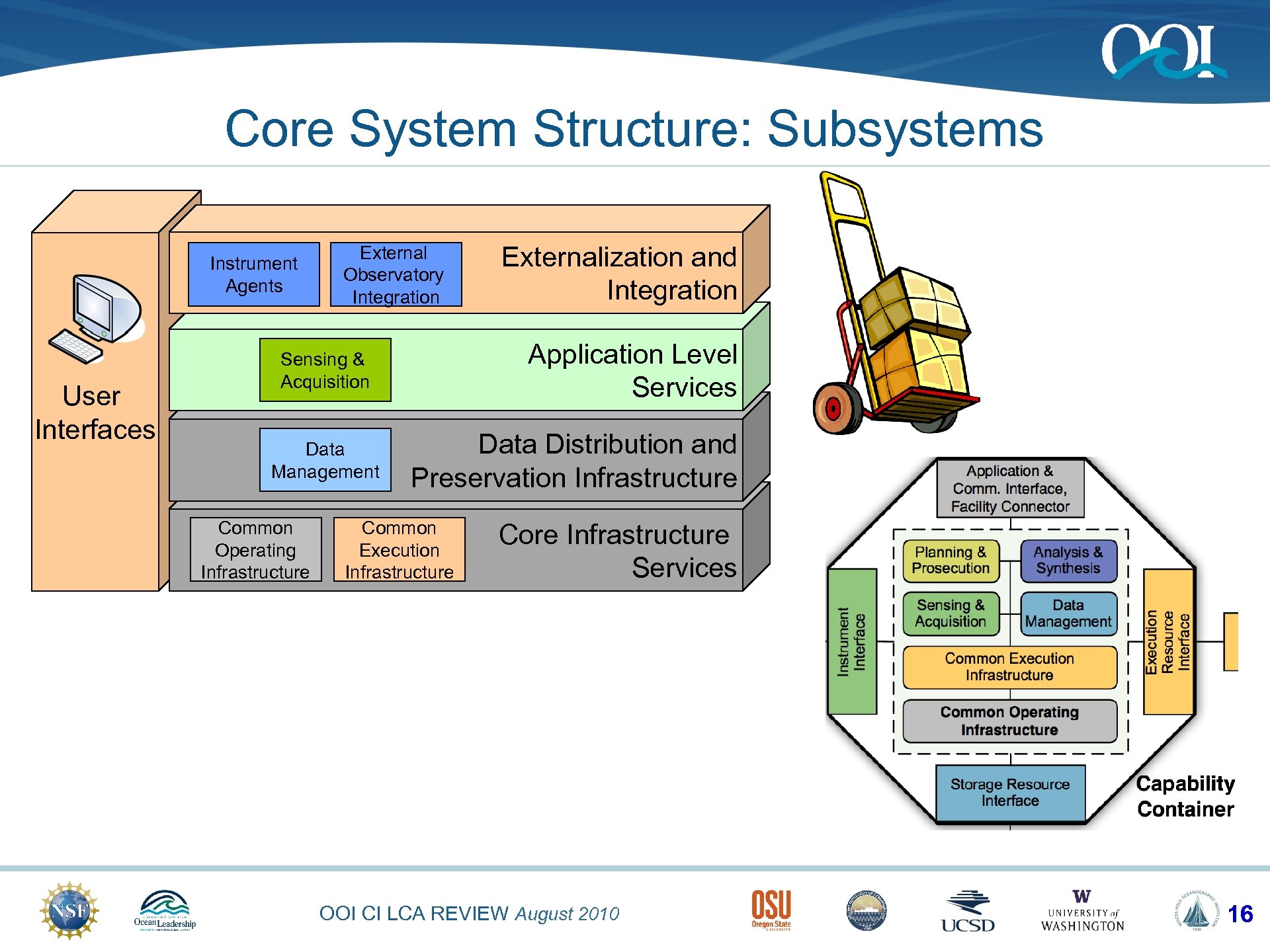
Task: Click the slide title text
Action: tap(634, 129)
